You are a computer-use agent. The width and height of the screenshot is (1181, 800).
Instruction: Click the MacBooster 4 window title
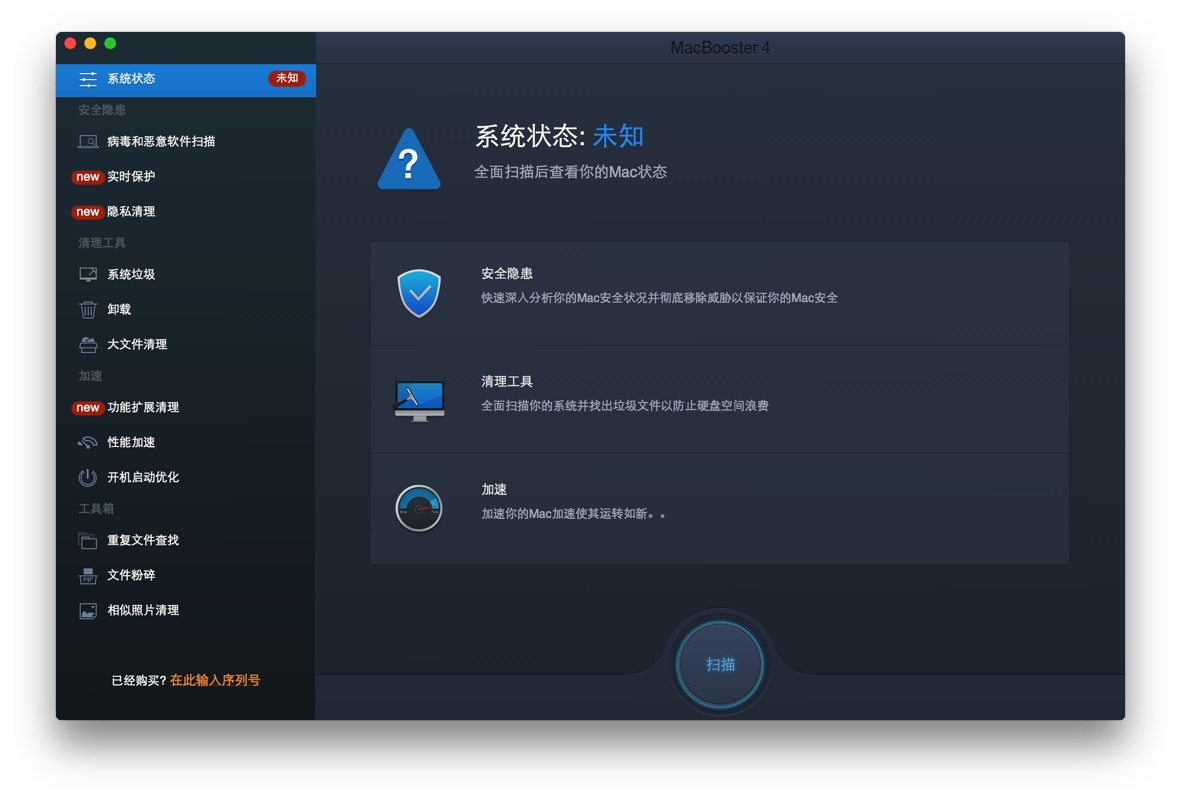720,48
